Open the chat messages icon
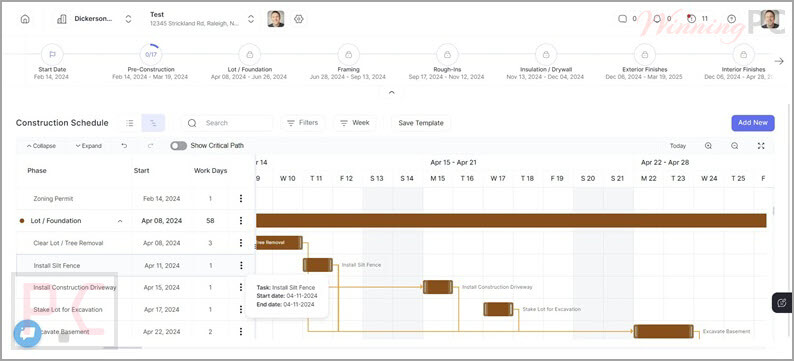794x361 pixels. pos(622,19)
